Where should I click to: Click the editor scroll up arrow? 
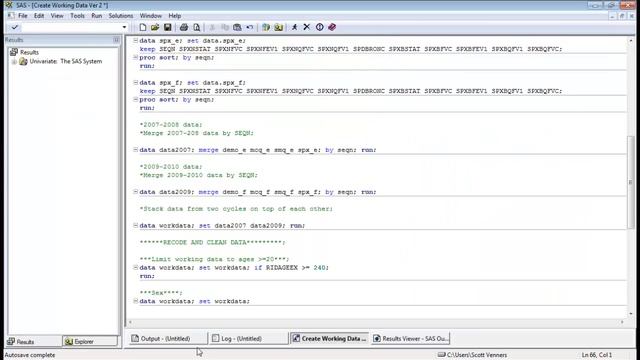[631, 41]
